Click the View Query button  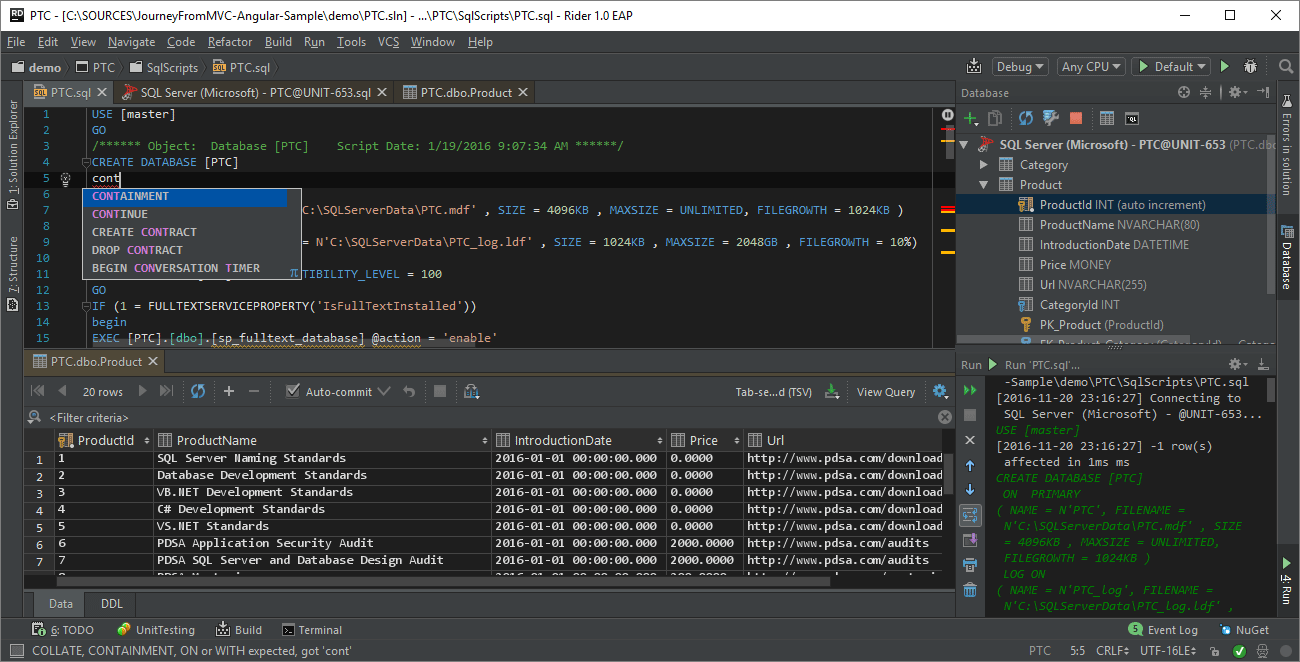[x=886, y=392]
